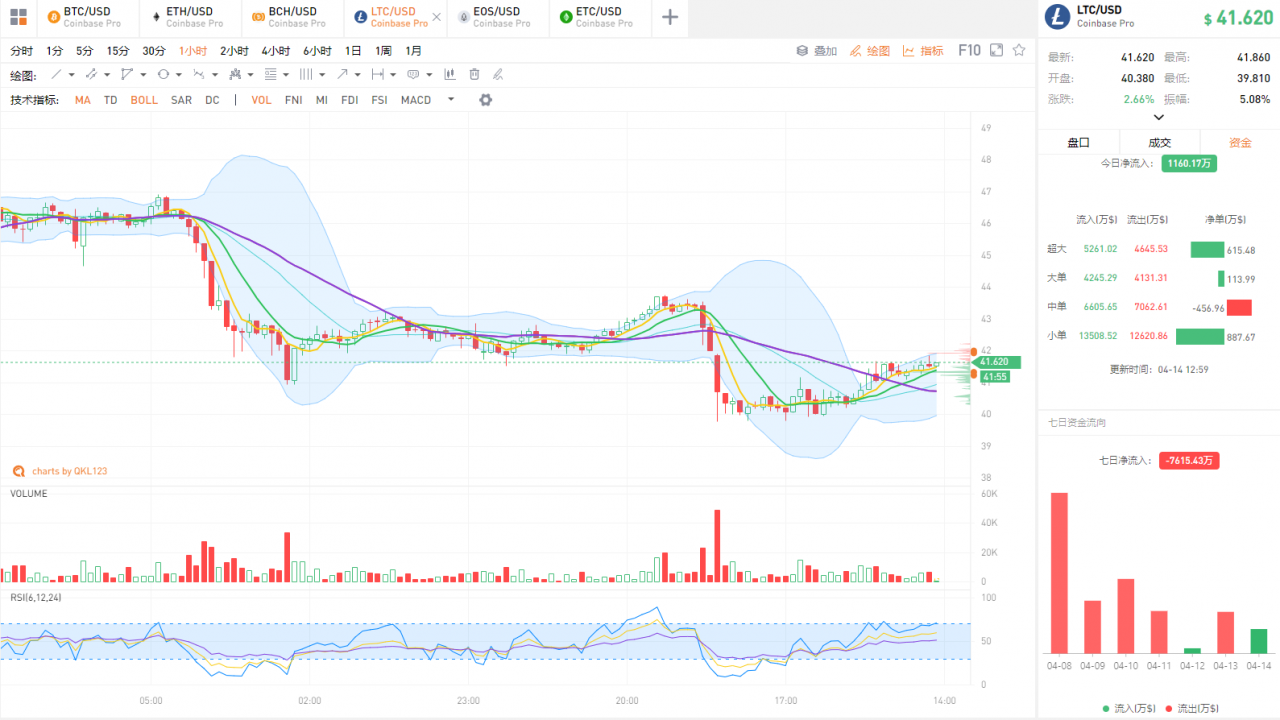Enable the SAR indicator

point(181,100)
